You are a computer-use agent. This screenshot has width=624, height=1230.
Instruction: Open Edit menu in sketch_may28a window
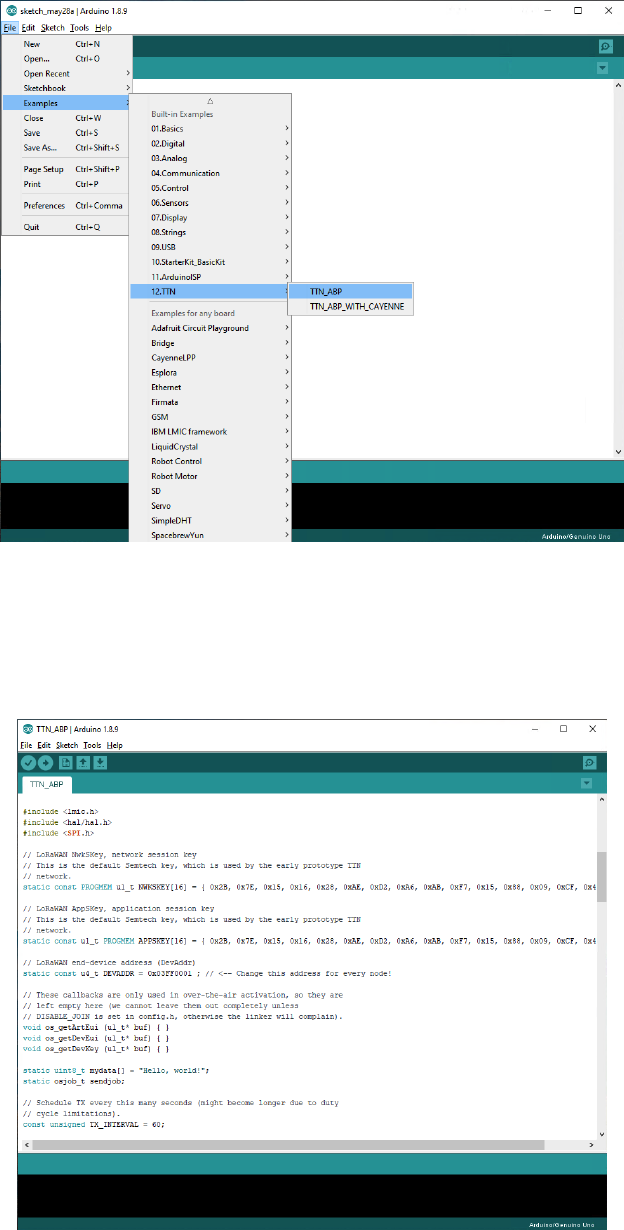28,27
